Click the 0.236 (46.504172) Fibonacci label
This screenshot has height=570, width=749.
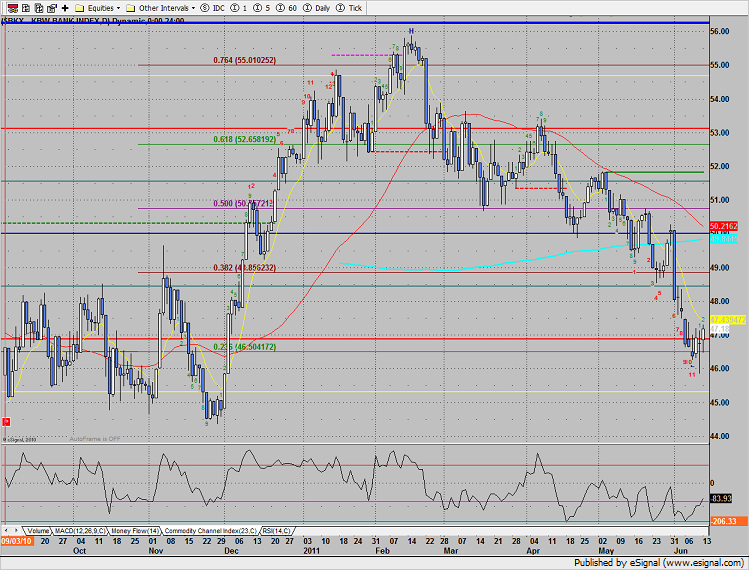(245, 347)
